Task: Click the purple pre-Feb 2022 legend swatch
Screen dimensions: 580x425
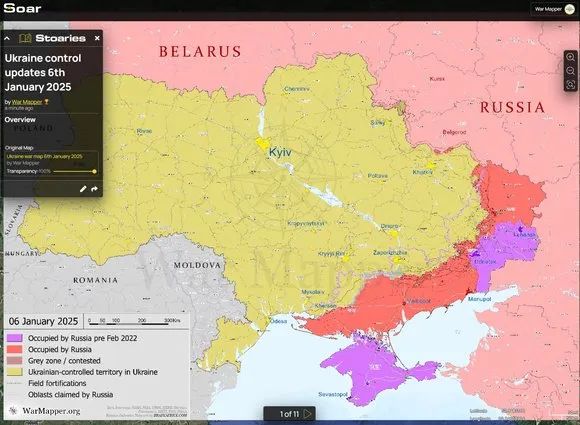Action: 15,338
